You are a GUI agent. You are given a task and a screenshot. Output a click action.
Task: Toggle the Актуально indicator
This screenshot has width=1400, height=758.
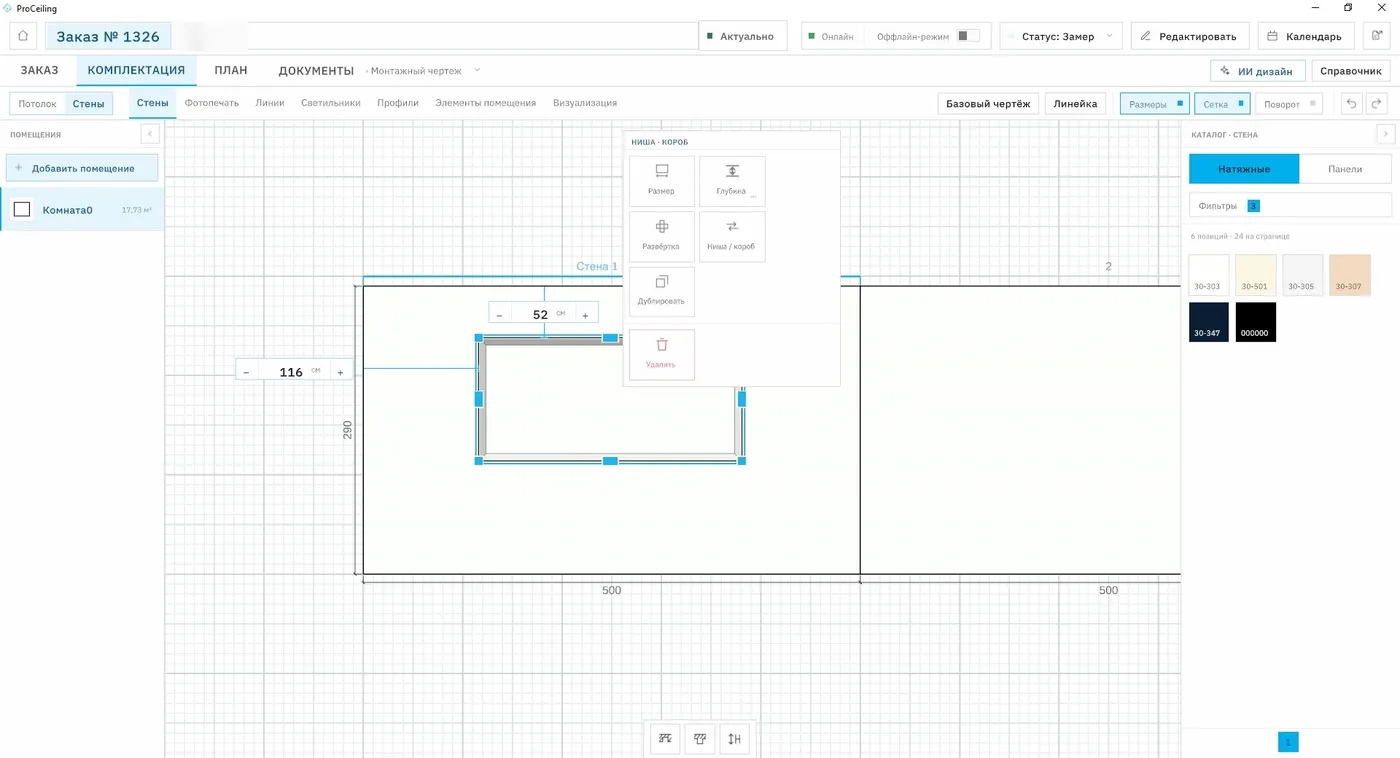pos(743,36)
